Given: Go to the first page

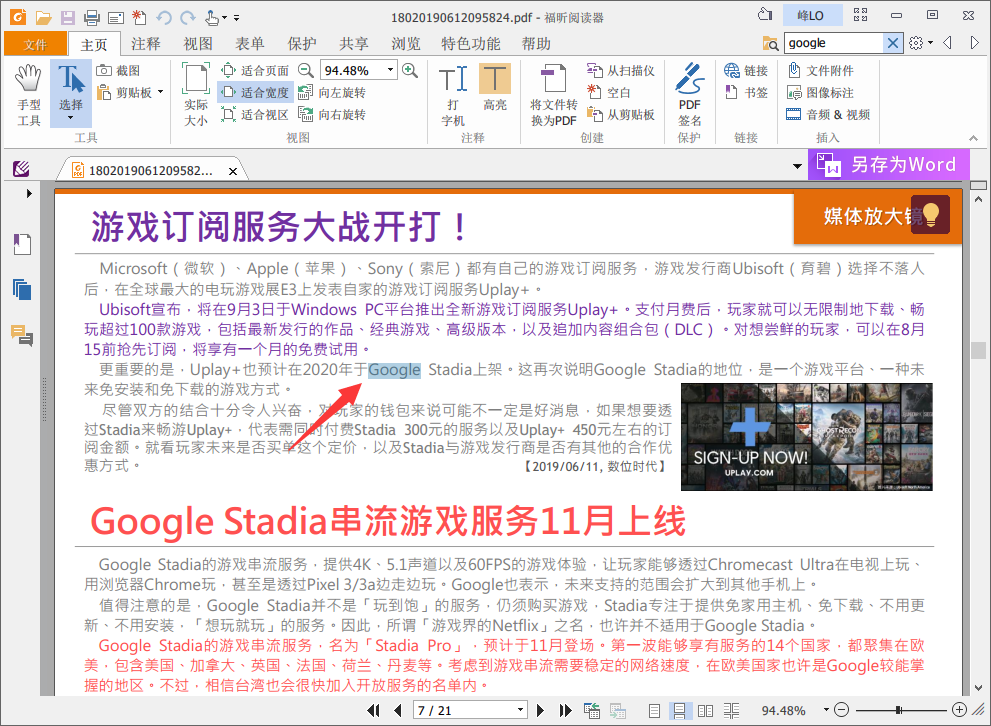Looking at the screenshot, I should [374, 711].
